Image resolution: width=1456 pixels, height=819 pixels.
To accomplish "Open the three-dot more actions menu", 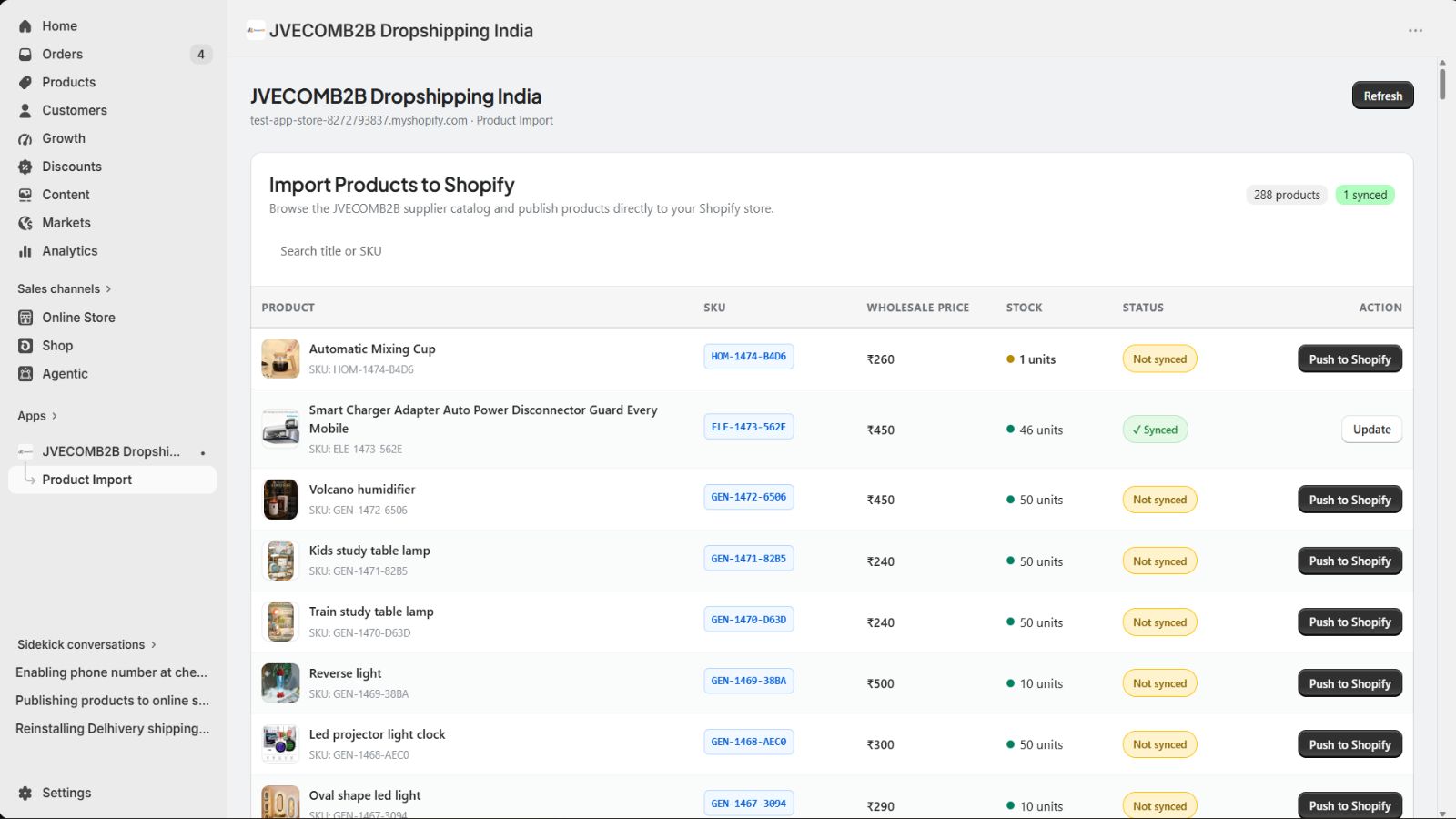I will tap(1415, 31).
